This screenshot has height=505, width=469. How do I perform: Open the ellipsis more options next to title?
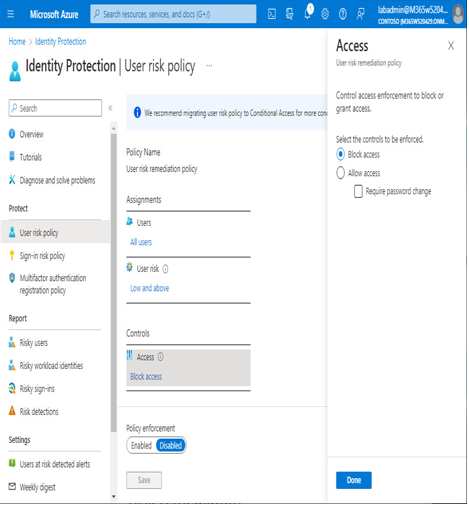click(209, 65)
